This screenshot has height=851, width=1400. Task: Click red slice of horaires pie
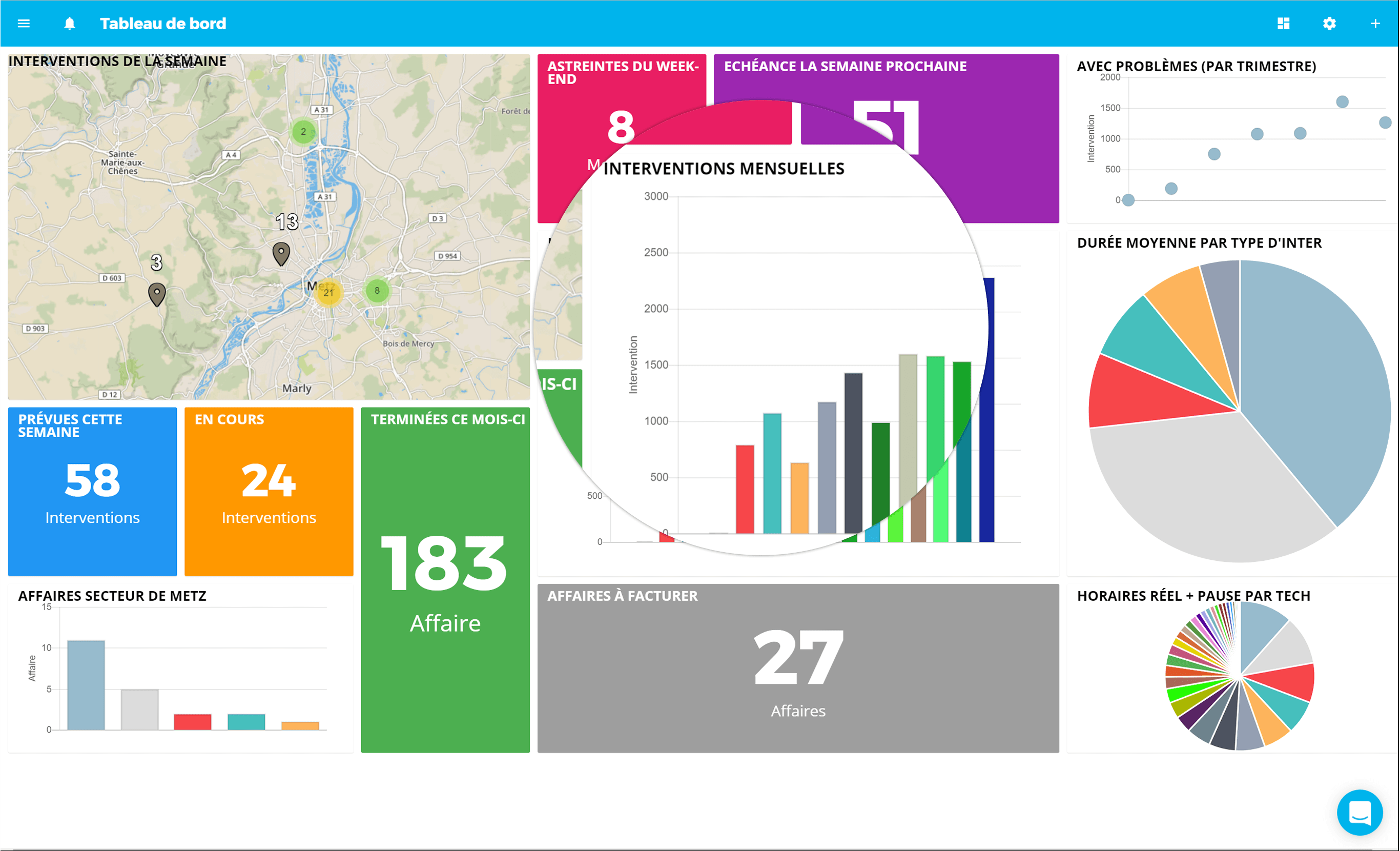(x=1287, y=681)
